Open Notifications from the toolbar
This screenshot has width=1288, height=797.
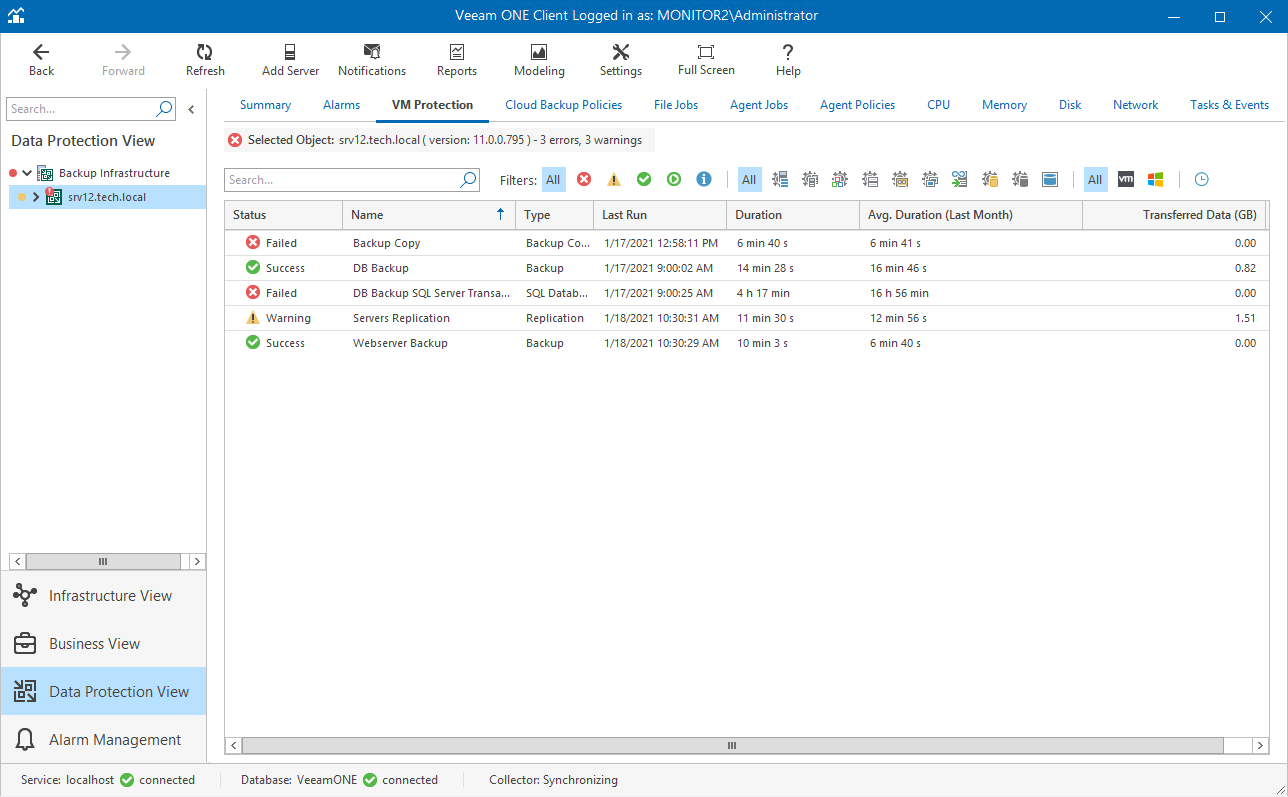tap(372, 61)
